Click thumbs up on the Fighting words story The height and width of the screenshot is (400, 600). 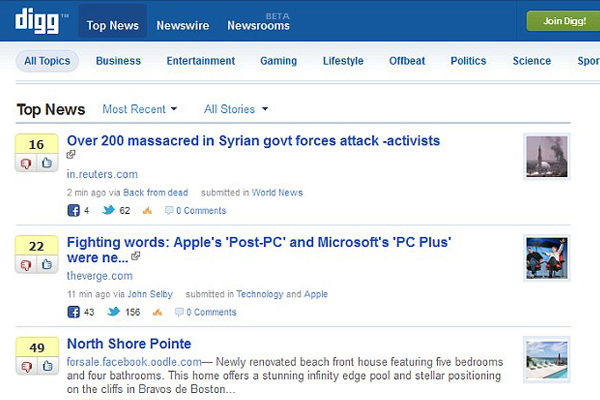click(47, 264)
